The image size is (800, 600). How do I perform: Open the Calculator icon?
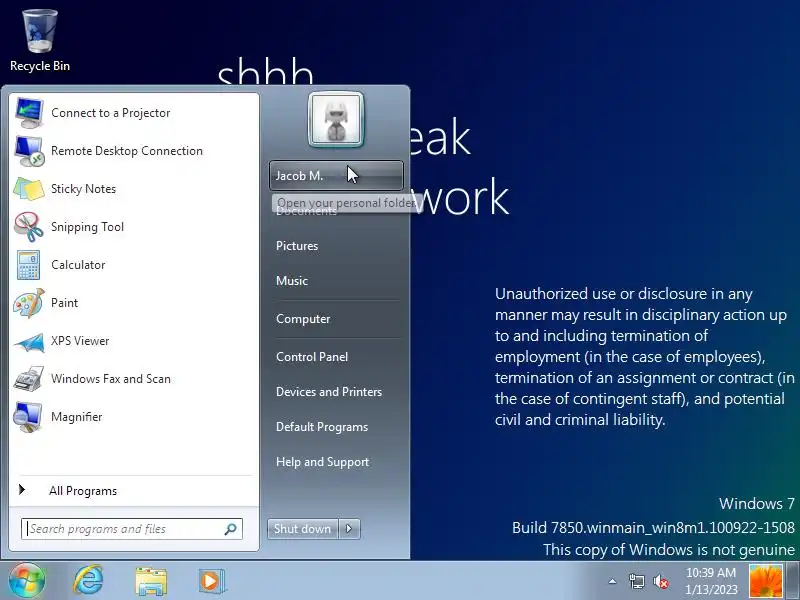pyautogui.click(x=29, y=265)
